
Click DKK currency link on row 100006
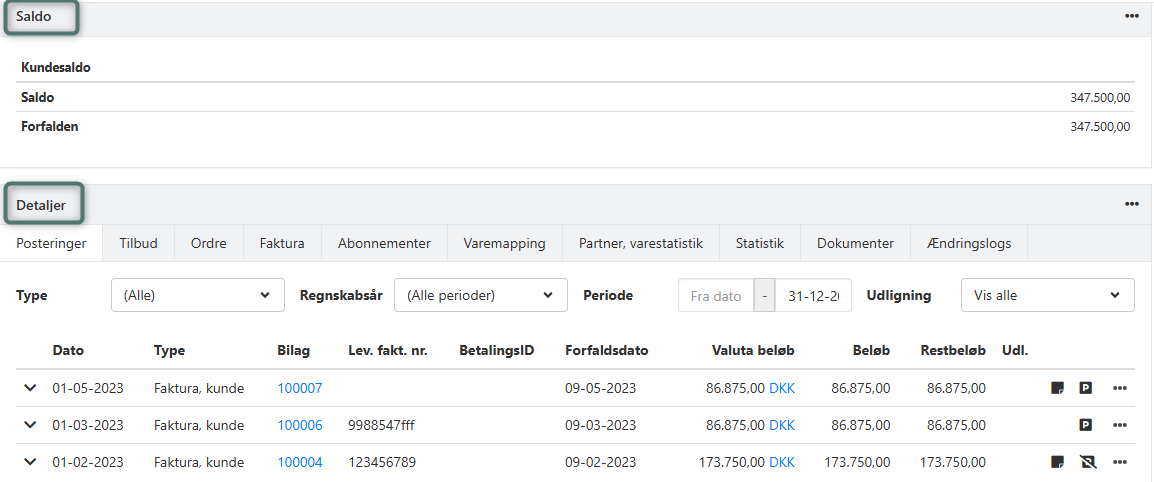tap(782, 425)
